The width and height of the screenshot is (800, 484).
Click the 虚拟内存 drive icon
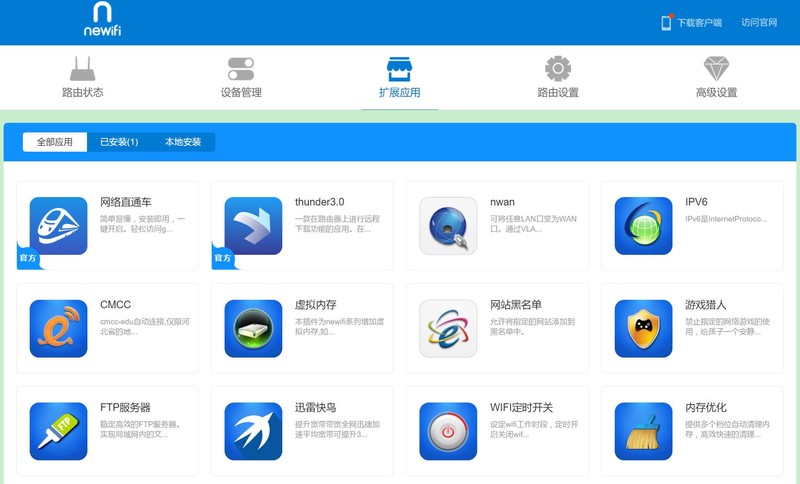pyautogui.click(x=254, y=328)
